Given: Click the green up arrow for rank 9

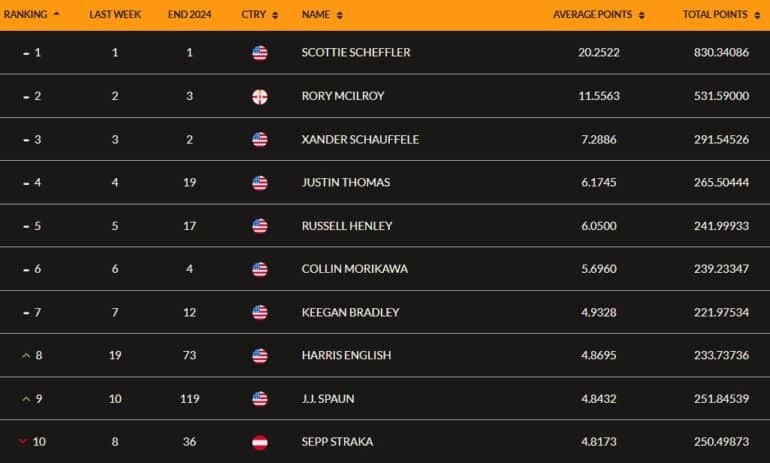Looking at the screenshot, I should 26,399.
